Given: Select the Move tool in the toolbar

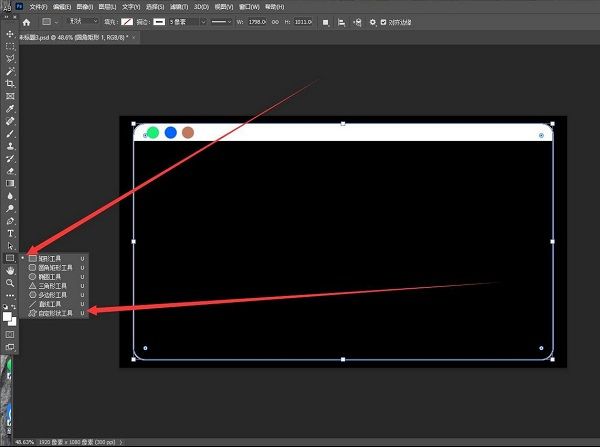Looking at the screenshot, I should (10, 34).
